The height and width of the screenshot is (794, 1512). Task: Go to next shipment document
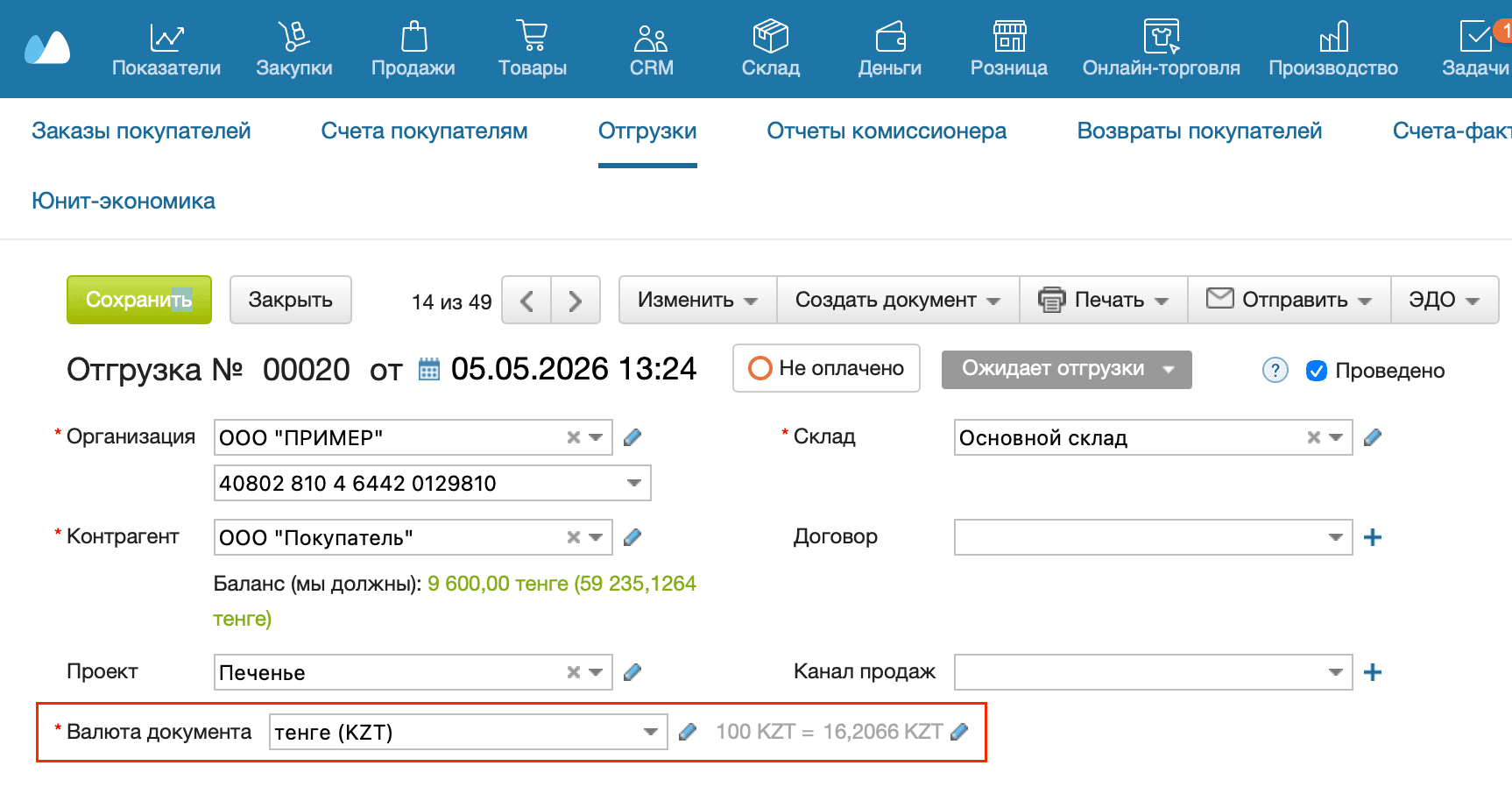click(x=576, y=301)
